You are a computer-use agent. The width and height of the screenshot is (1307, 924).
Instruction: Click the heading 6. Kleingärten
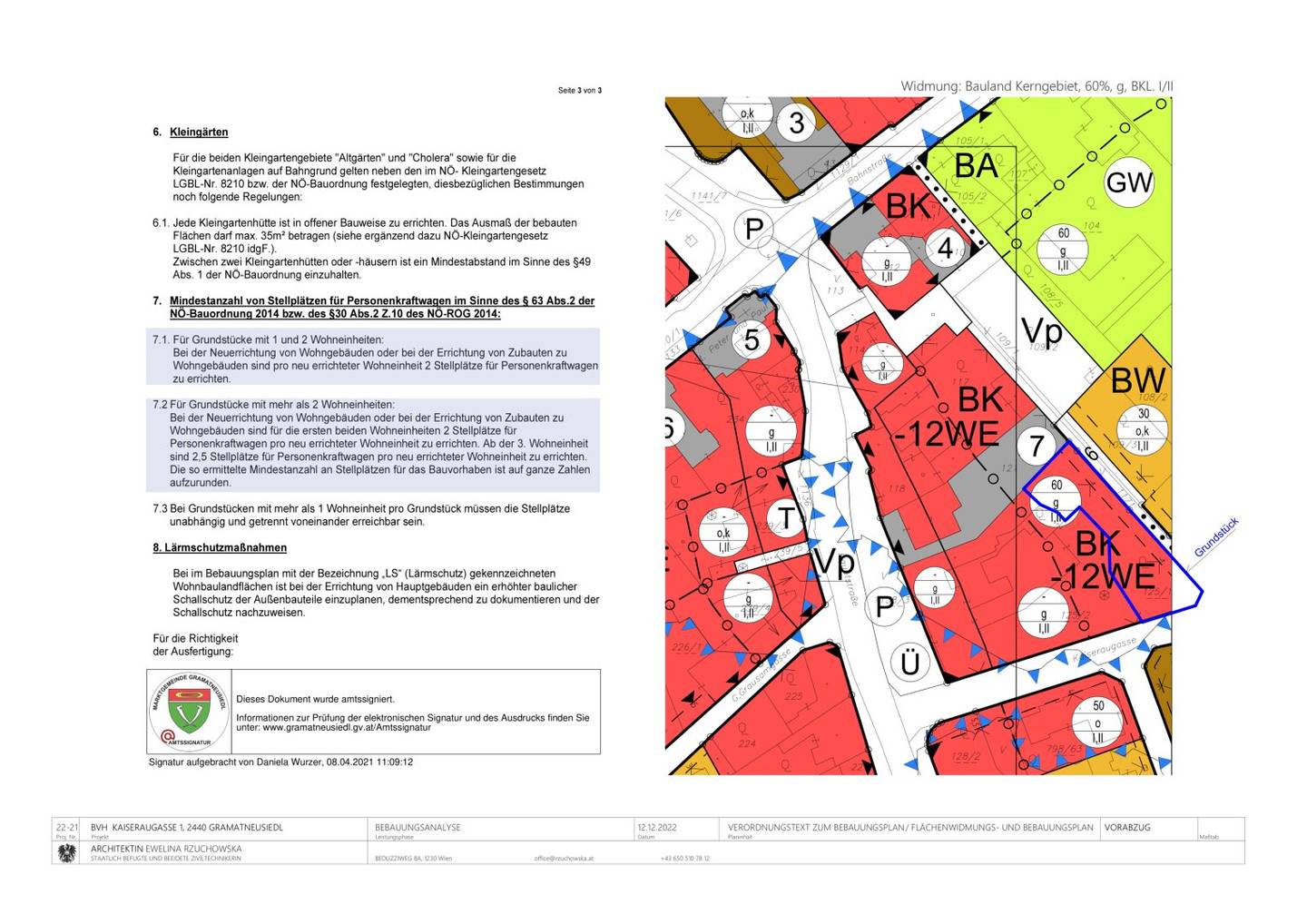tap(191, 132)
